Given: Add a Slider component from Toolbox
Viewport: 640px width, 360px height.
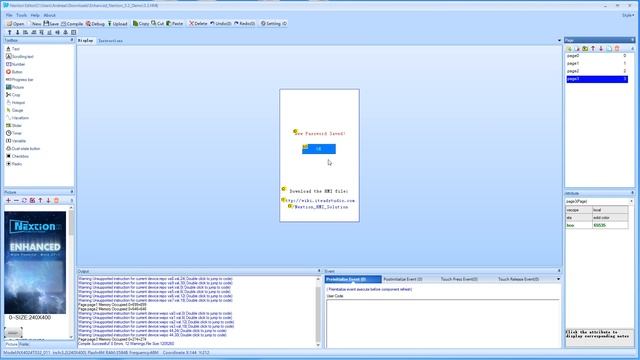Looking at the screenshot, I should coord(14,125).
